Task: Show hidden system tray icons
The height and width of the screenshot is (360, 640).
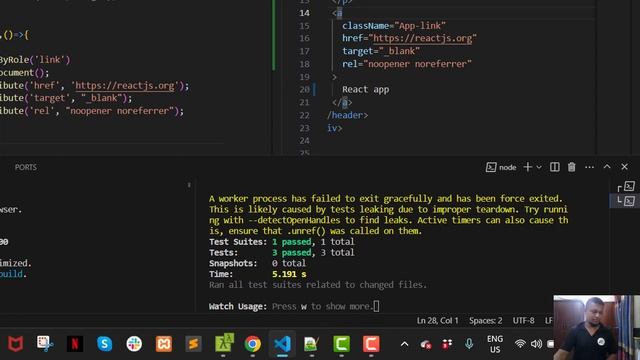Action: click(x=404, y=344)
